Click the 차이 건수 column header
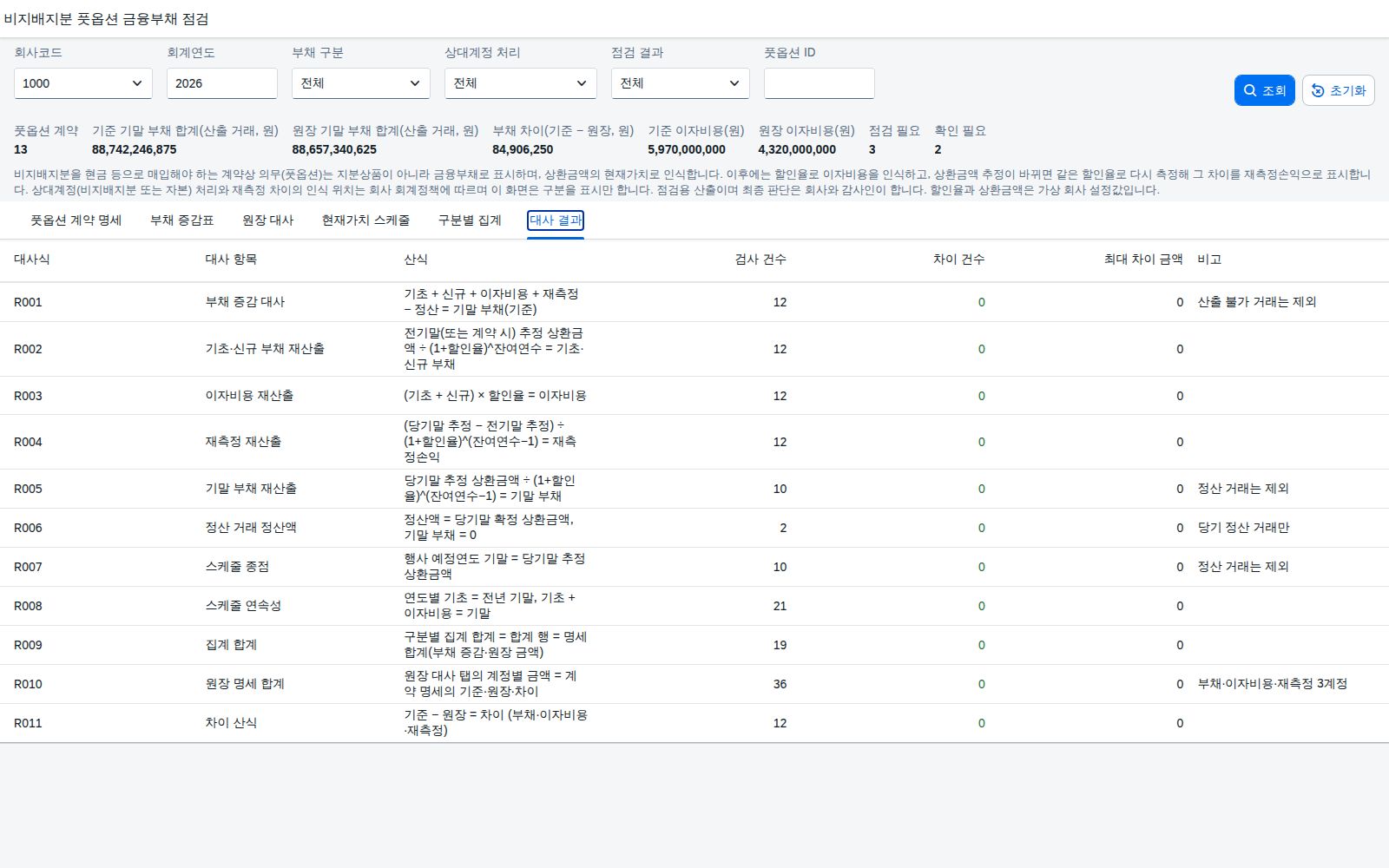Screen dimensions: 1389x868 [958, 260]
